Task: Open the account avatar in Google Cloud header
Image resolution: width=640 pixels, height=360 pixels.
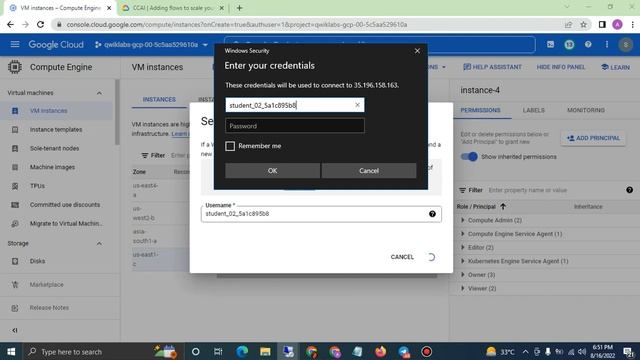Action: tap(625, 44)
